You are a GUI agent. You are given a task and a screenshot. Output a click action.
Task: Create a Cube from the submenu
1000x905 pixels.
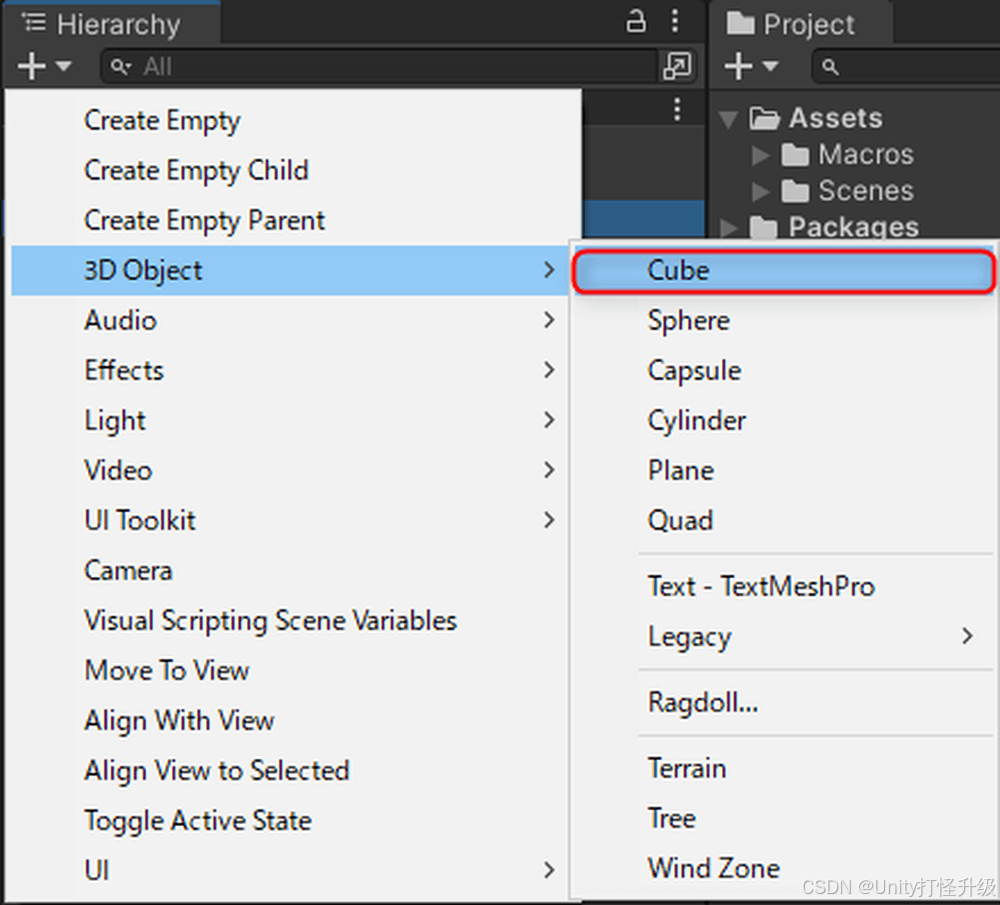click(784, 271)
